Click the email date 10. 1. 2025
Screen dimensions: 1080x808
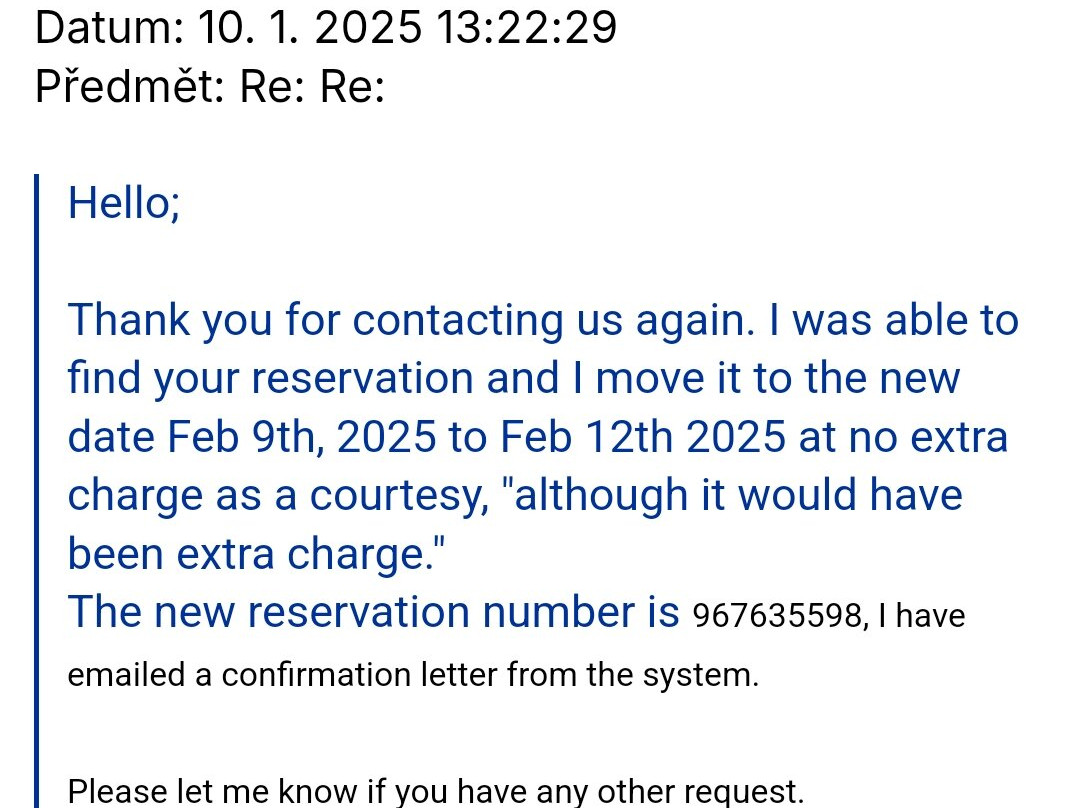(310, 28)
